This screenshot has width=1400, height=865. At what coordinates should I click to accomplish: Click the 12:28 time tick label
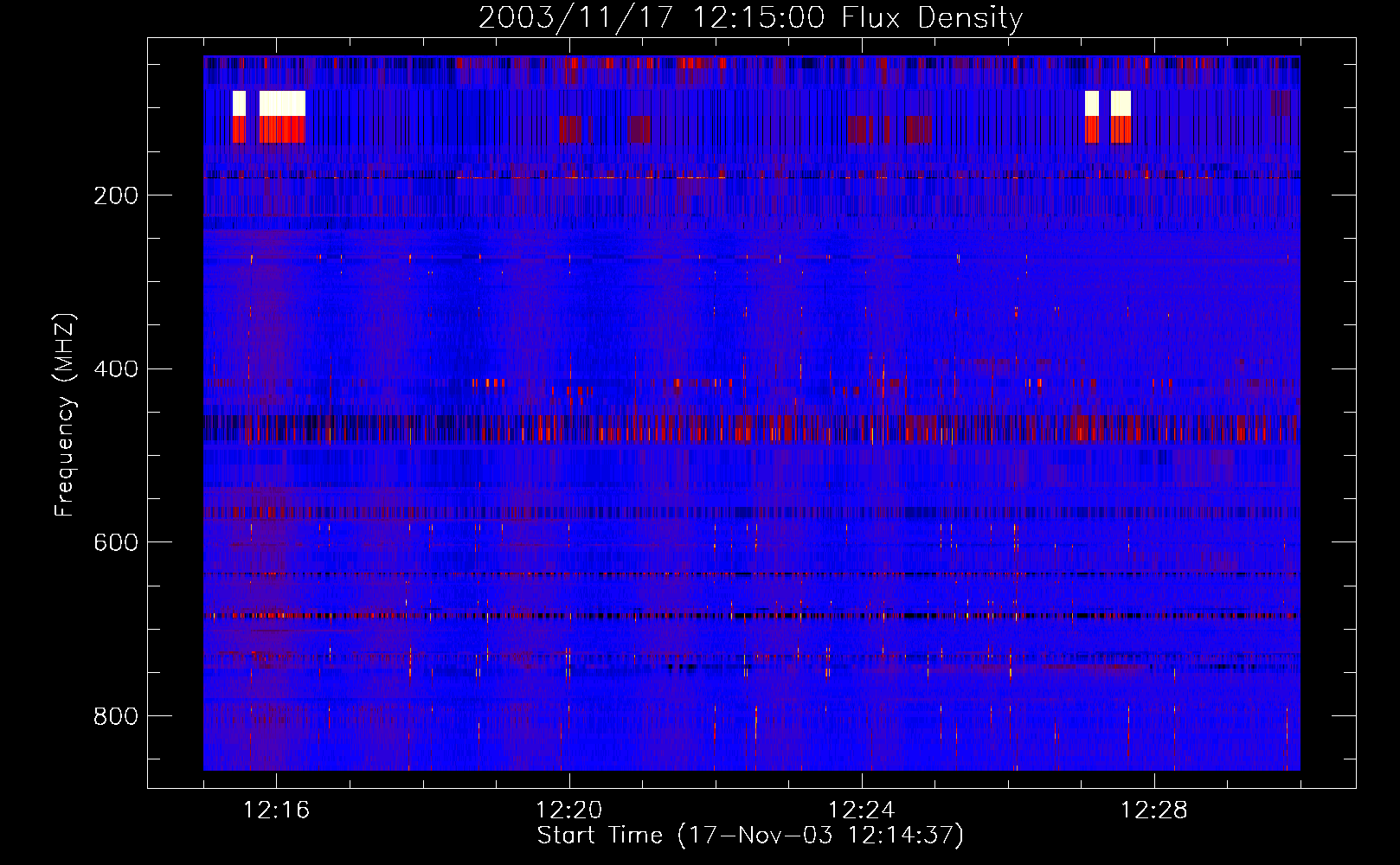tap(1153, 811)
